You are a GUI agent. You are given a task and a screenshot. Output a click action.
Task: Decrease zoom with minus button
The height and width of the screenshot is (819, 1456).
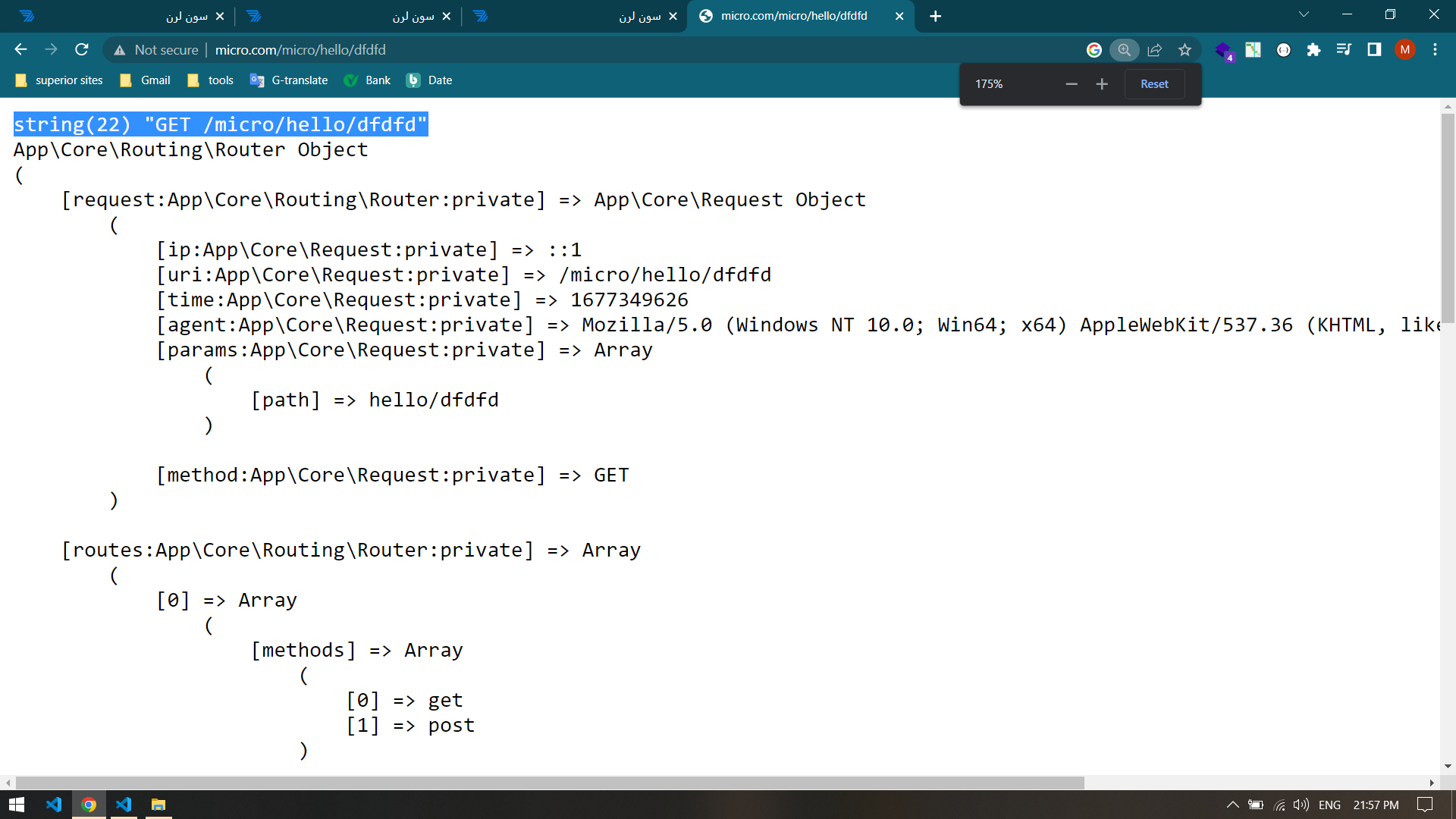coord(1072,84)
